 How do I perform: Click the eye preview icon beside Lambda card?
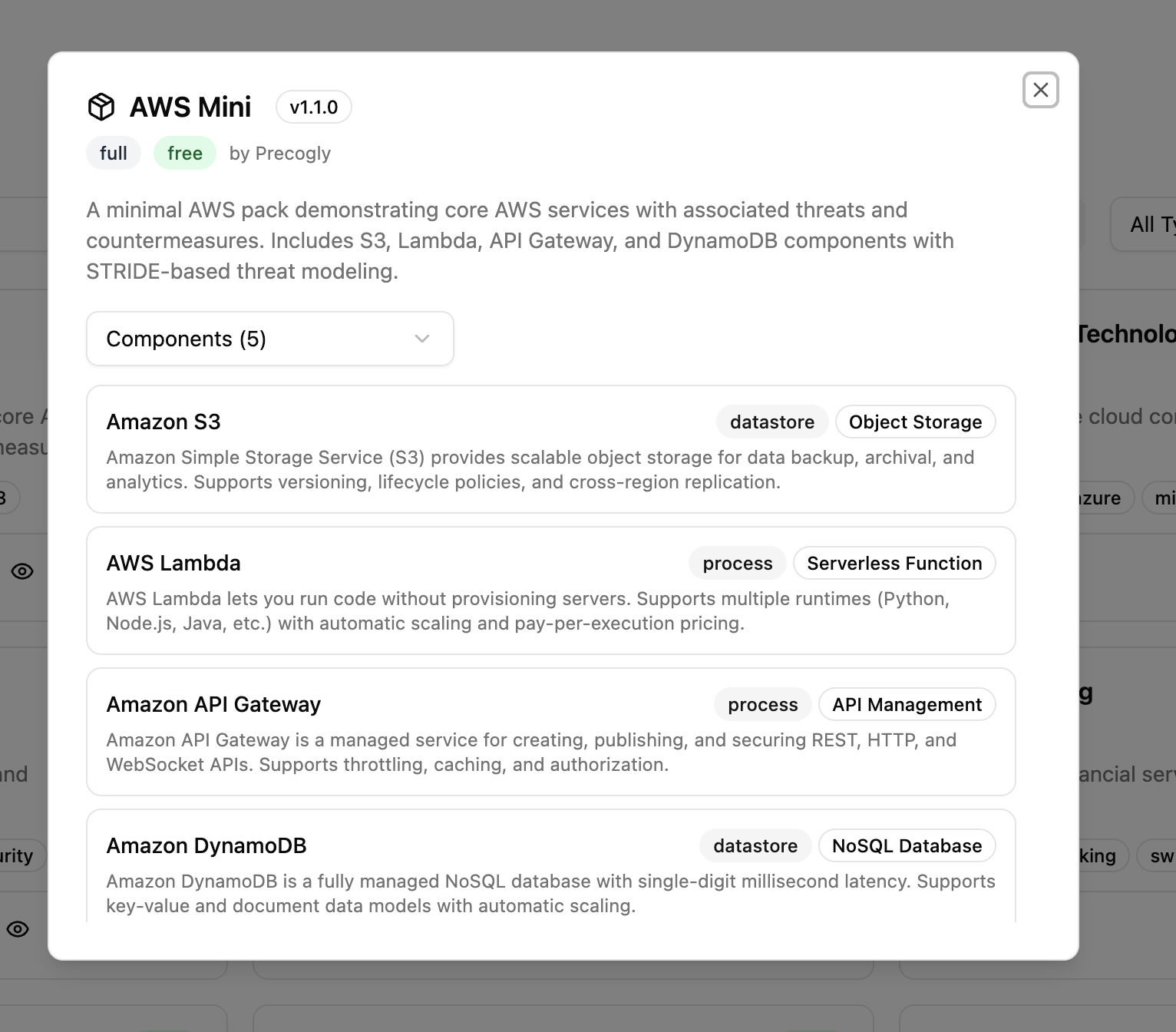pyautogui.click(x=22, y=571)
